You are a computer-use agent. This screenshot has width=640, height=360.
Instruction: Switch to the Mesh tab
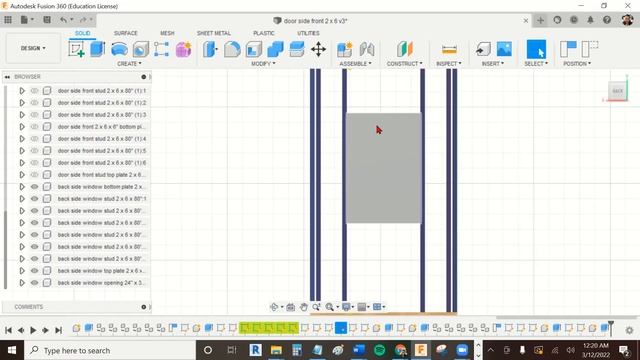tap(167, 33)
